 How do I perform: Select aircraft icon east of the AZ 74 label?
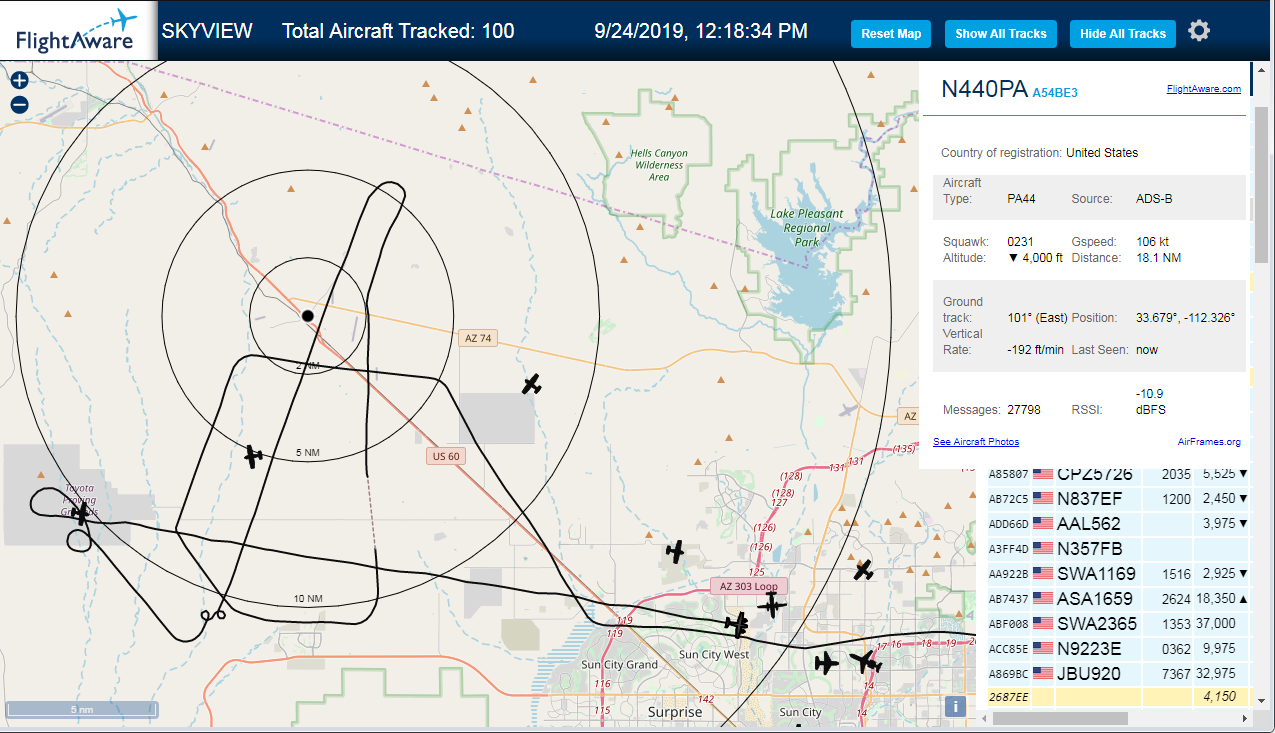point(532,384)
